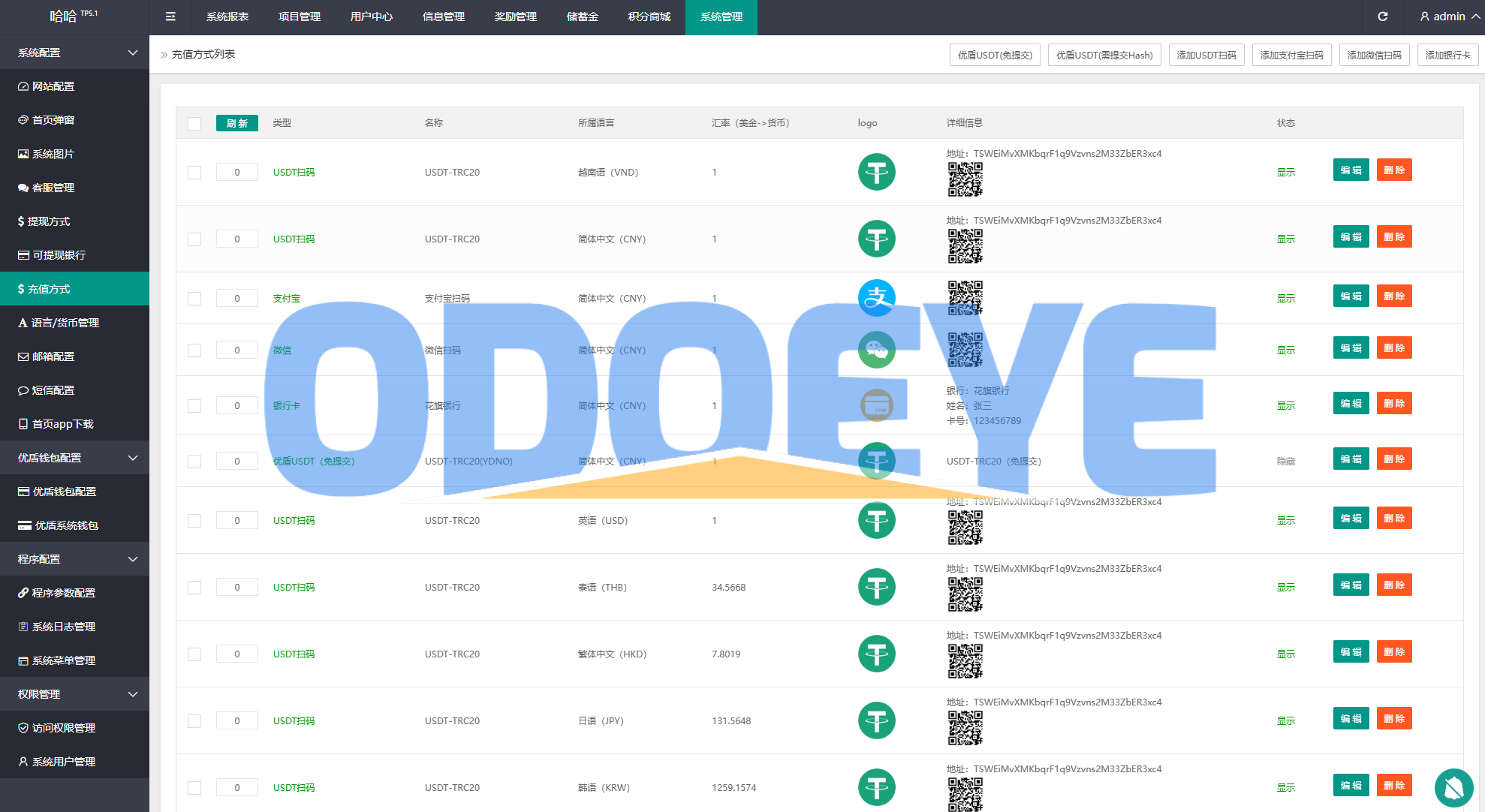This screenshot has height=812, width=1485.
Task: Open 邮箱配置 sidebar item
Action: click(53, 356)
